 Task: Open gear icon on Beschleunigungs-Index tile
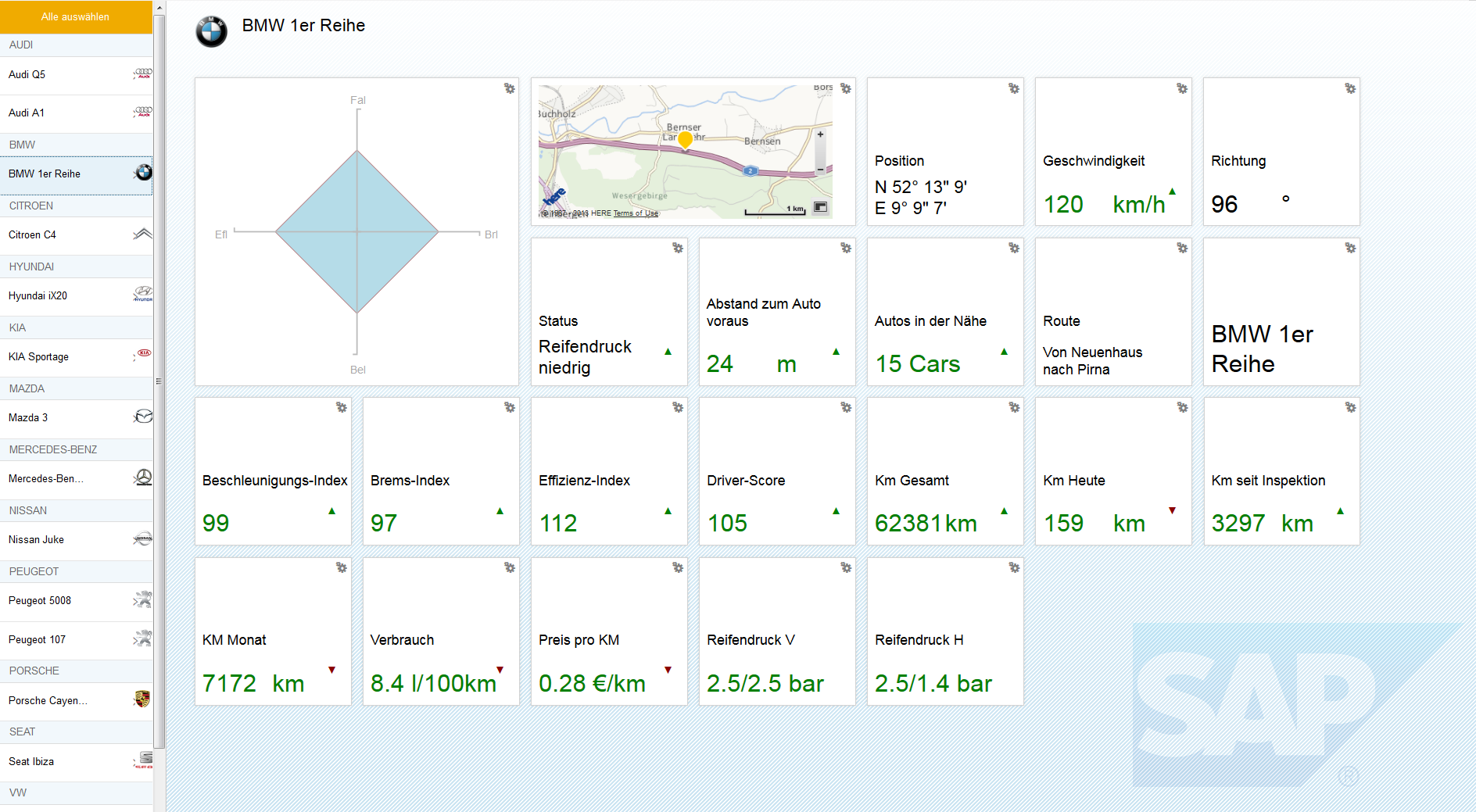click(342, 407)
